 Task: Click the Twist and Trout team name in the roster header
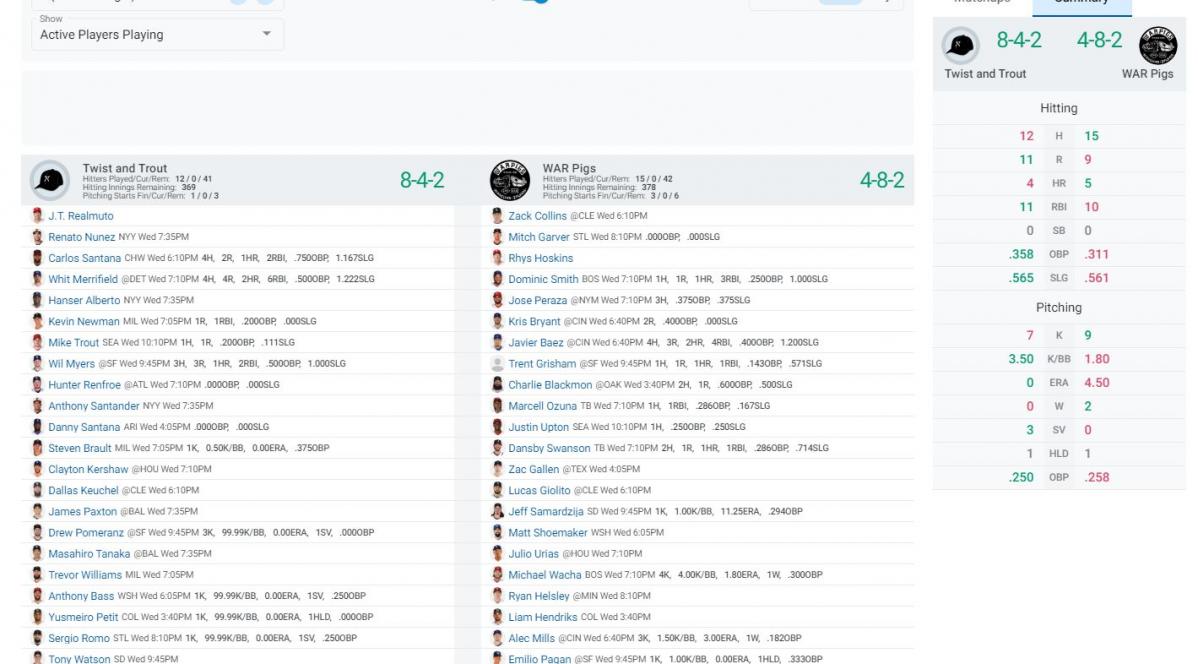(x=125, y=168)
